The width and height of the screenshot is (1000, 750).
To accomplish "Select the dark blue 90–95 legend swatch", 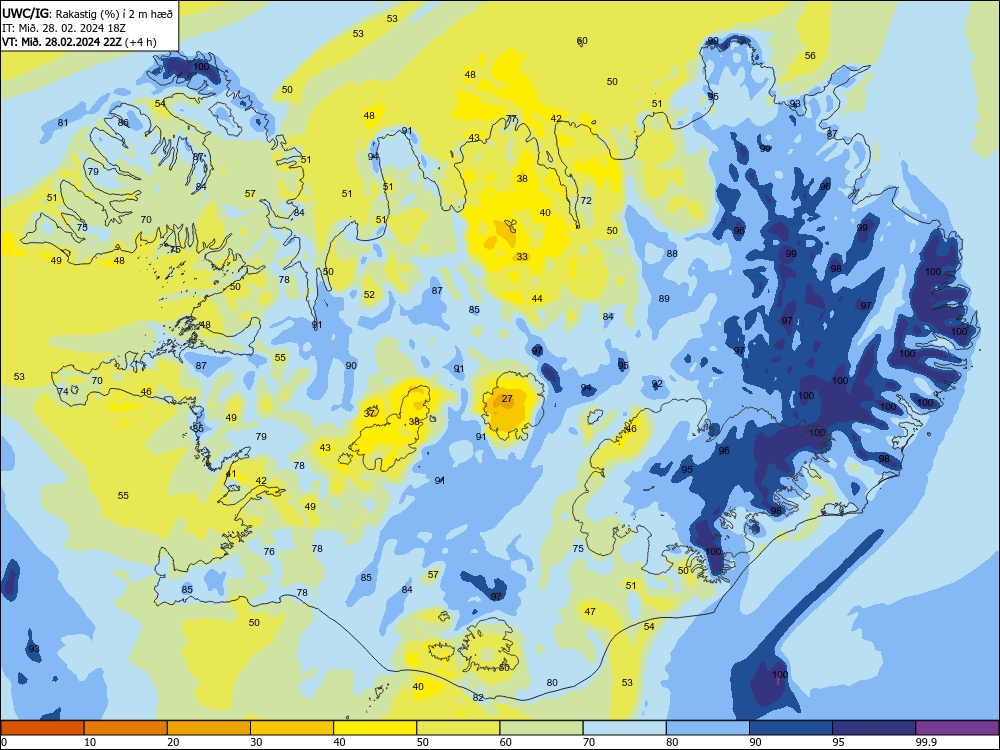I will point(791,728).
